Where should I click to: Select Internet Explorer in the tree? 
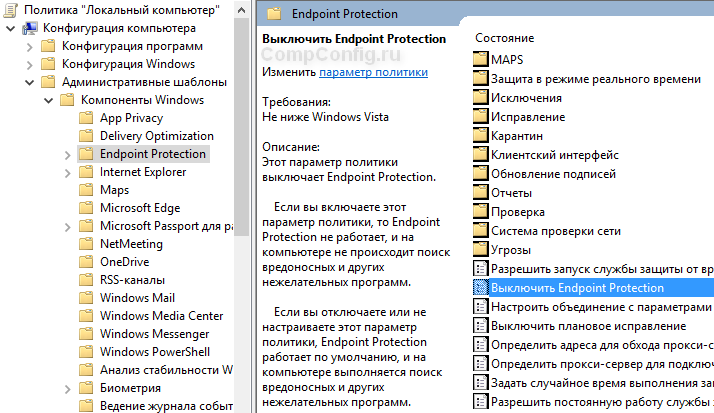[143, 172]
